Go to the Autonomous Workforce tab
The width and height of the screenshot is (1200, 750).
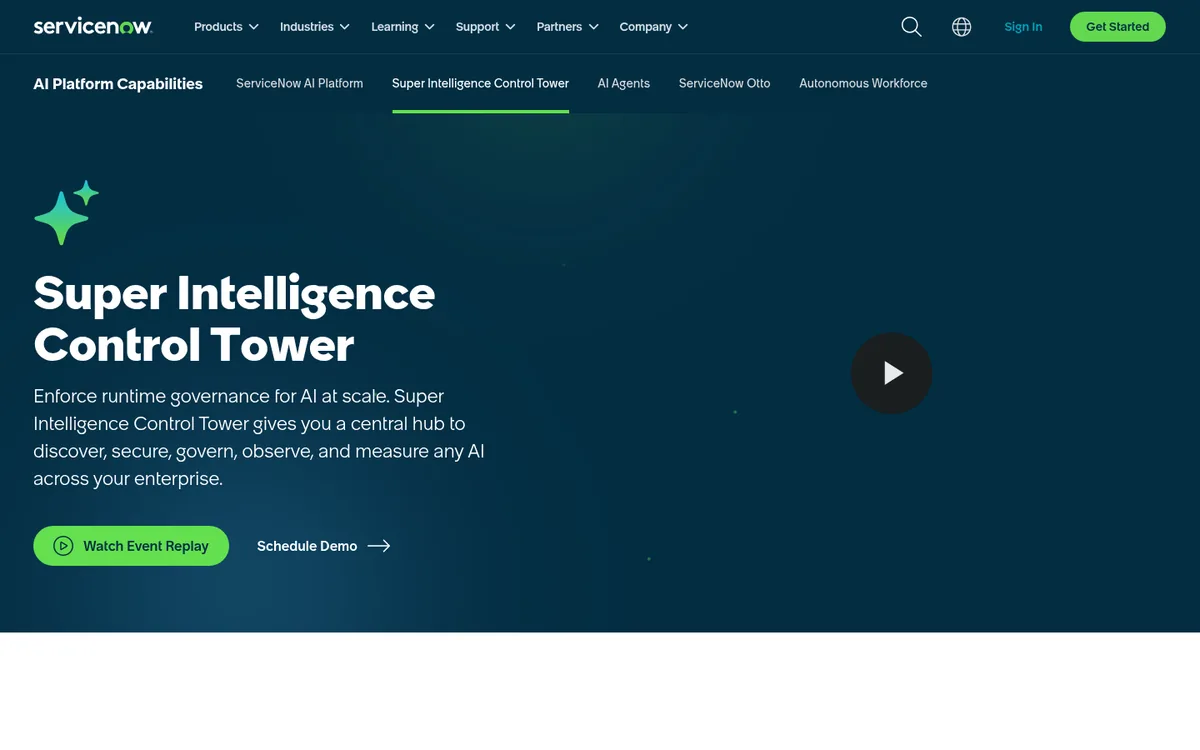point(863,84)
